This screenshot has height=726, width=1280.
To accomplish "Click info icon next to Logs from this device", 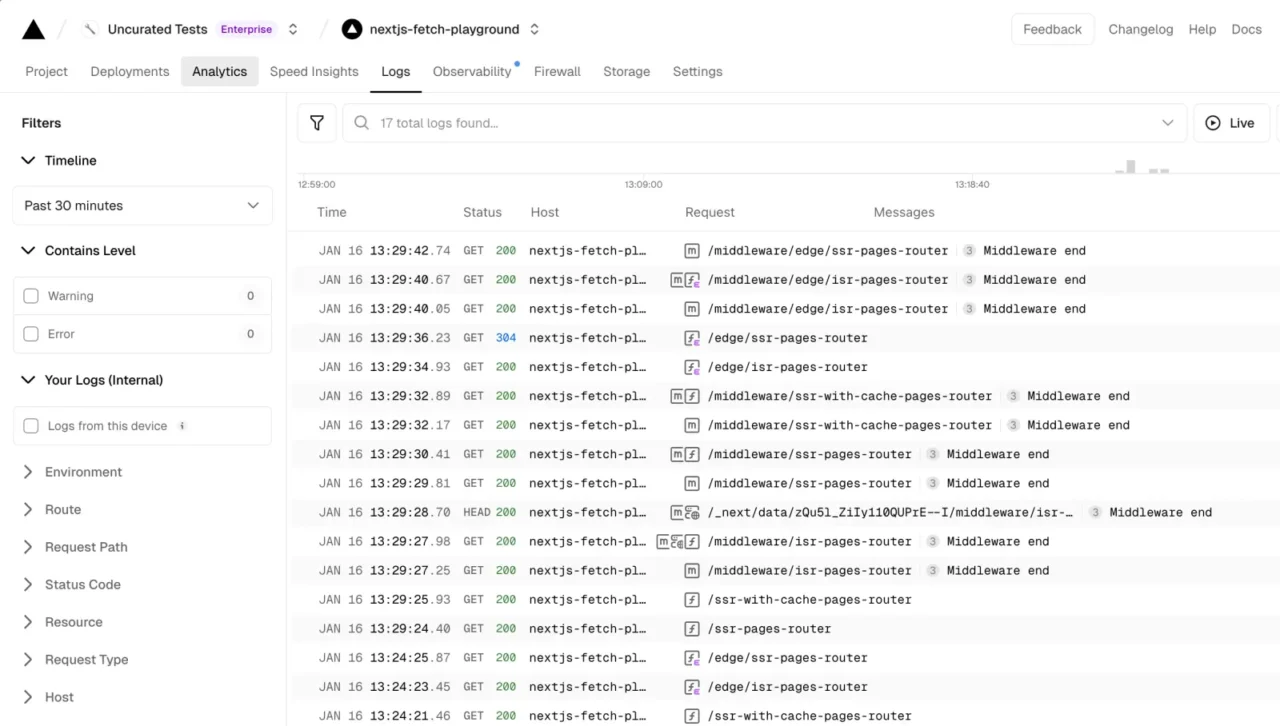I will (x=182, y=426).
